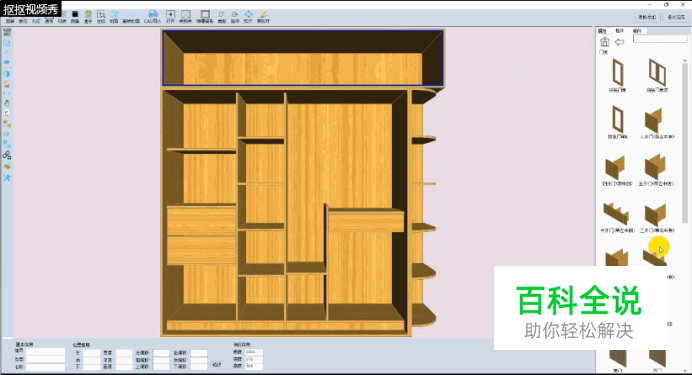Click the top dimension field in current-size group
The width and height of the screenshot is (692, 375).
(x=253, y=352)
